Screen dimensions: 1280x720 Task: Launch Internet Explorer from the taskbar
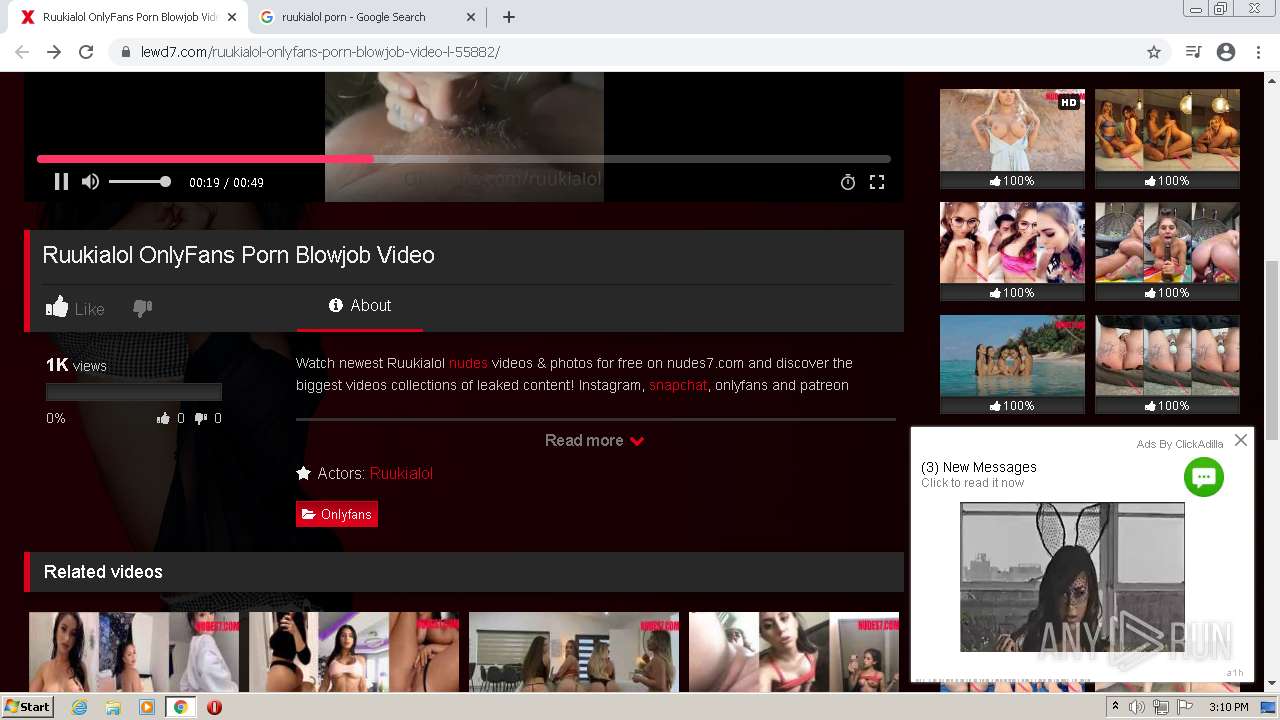coord(80,707)
